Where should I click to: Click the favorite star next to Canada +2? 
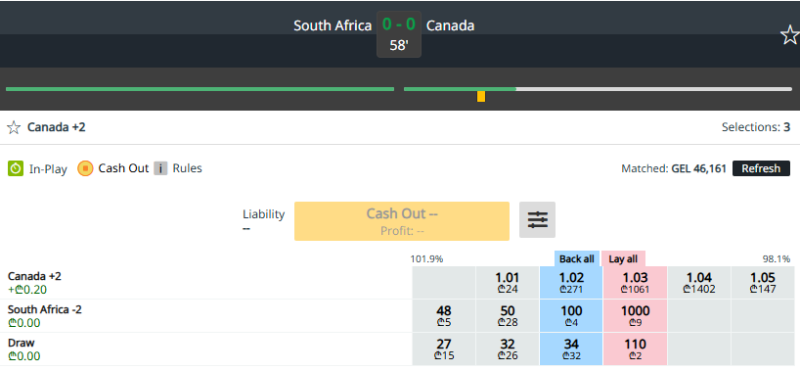[x=14, y=128]
